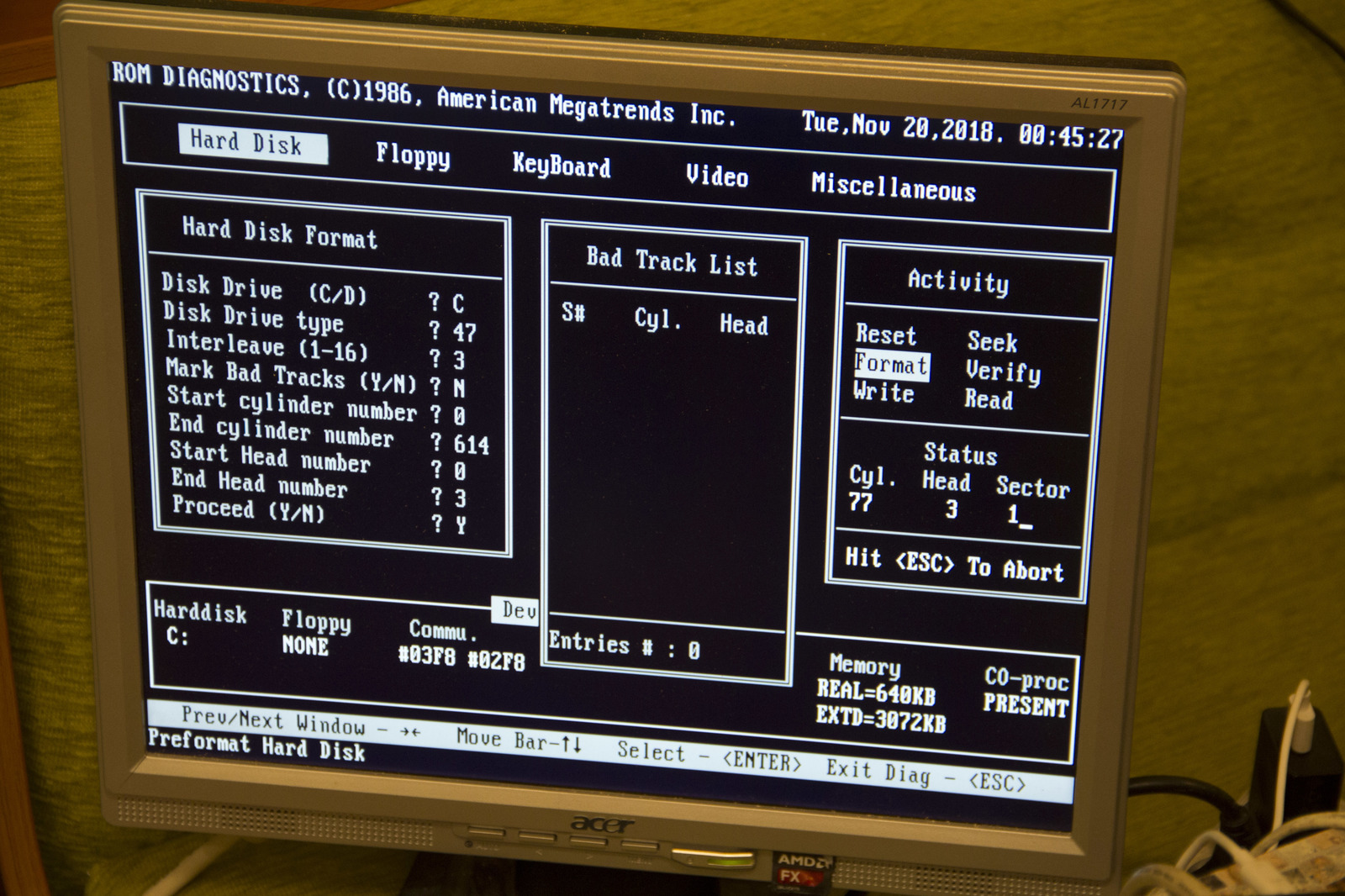Screen dimensions: 1345x896
Task: Click the Entries # : 0 line
Action: point(624,646)
